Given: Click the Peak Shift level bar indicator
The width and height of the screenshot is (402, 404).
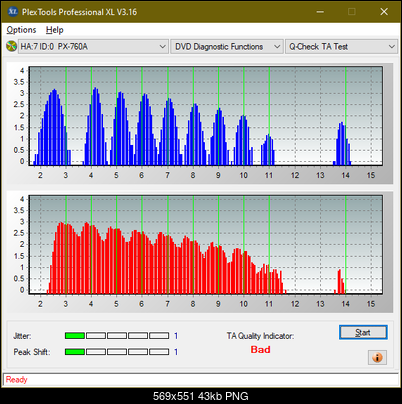Looking at the screenshot, I should pyautogui.click(x=117, y=352).
